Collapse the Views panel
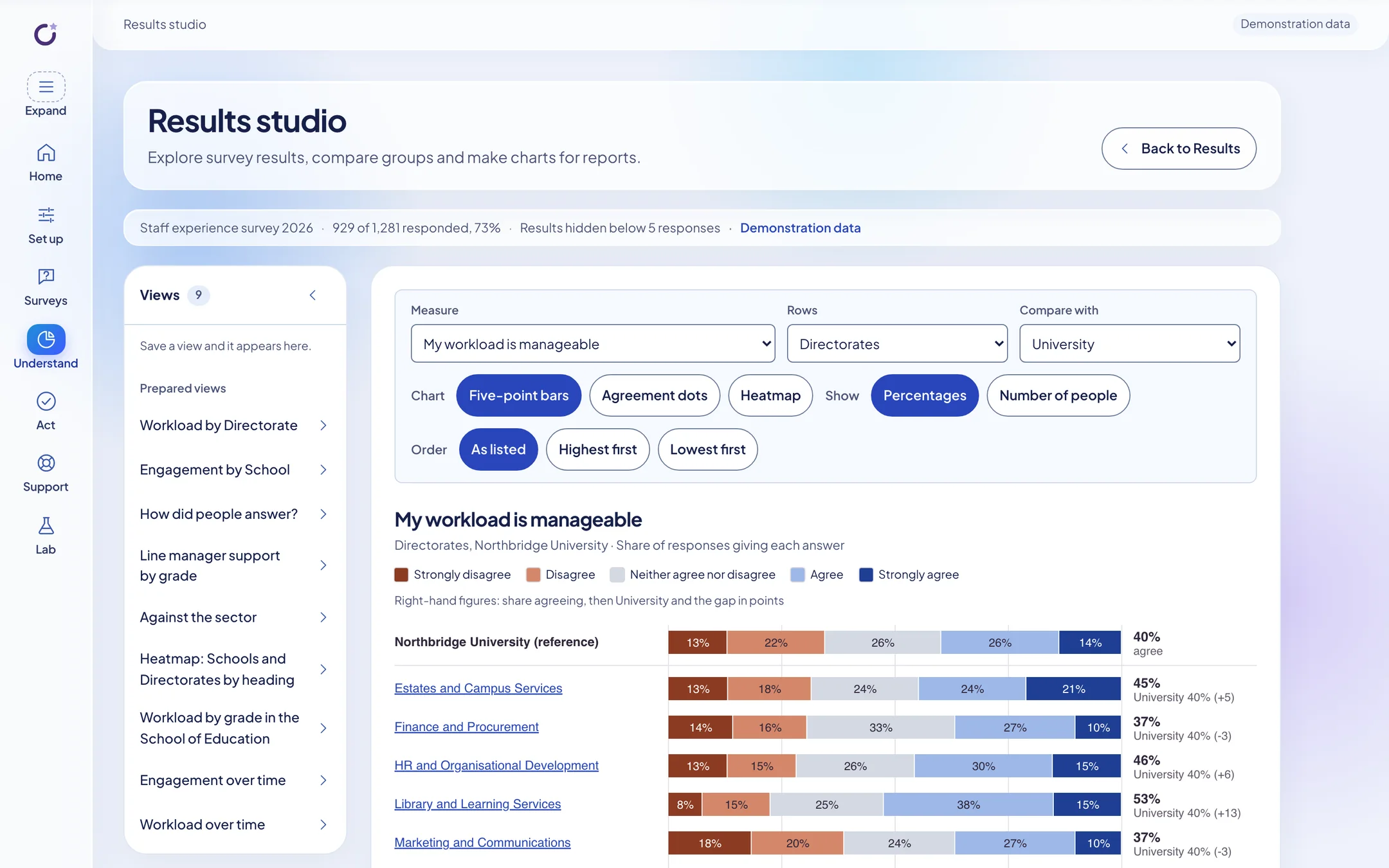 tap(313, 295)
